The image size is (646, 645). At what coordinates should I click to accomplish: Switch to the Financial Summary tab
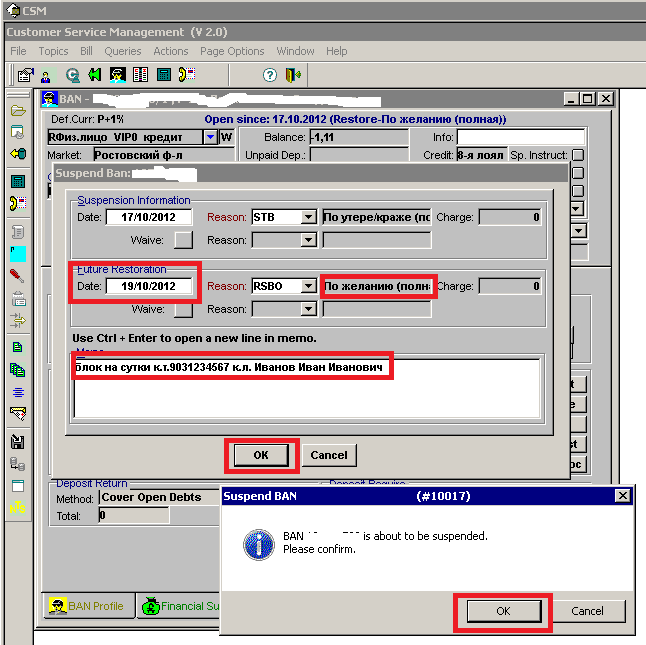(180, 606)
